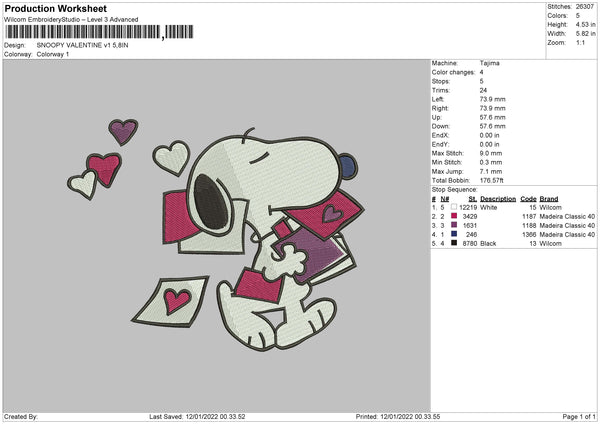The height and width of the screenshot is (424, 600).
Task: Click the black thread color swatch
Action: (454, 243)
